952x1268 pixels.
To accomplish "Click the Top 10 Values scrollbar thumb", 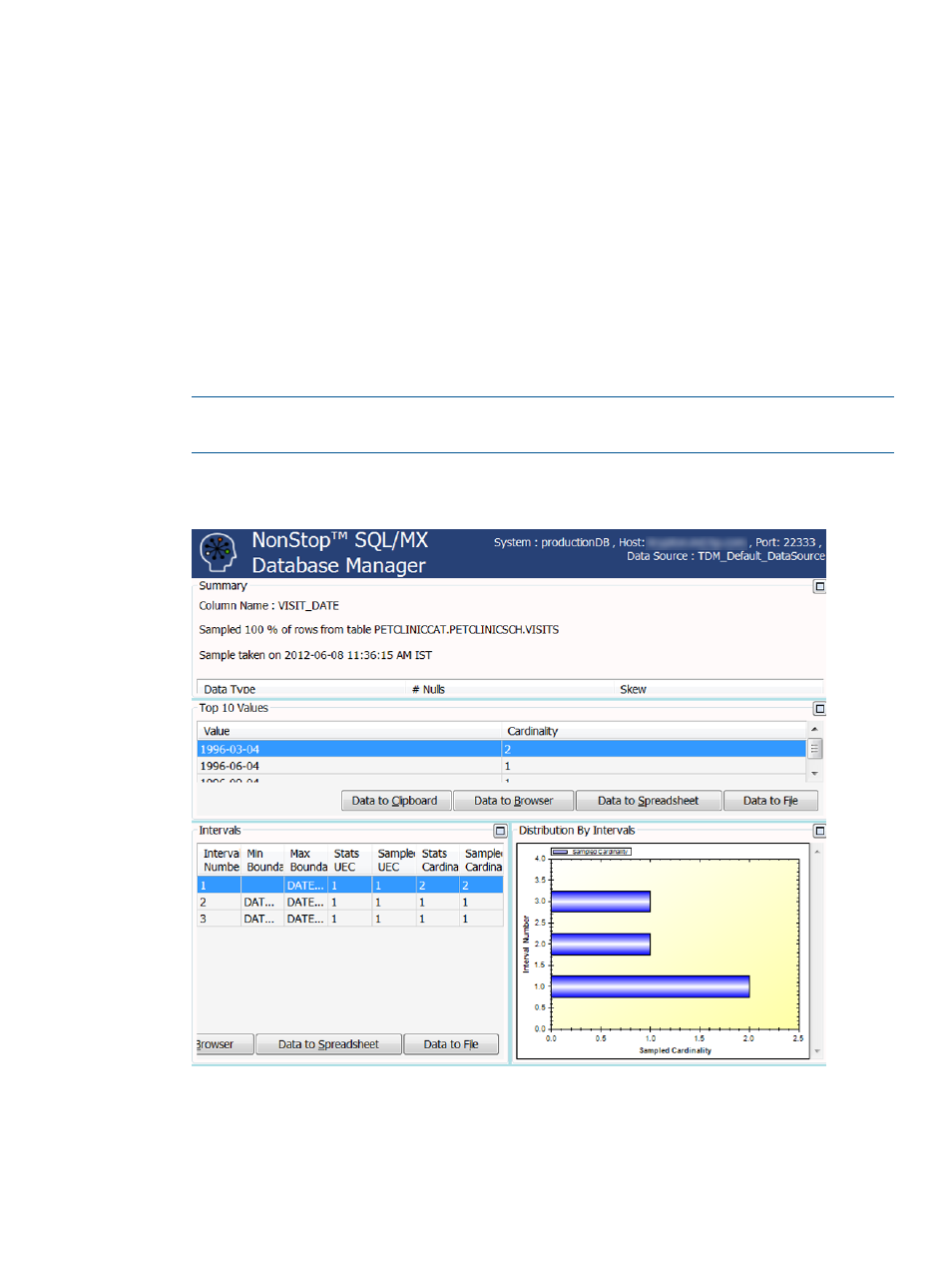I will pyautogui.click(x=814, y=749).
